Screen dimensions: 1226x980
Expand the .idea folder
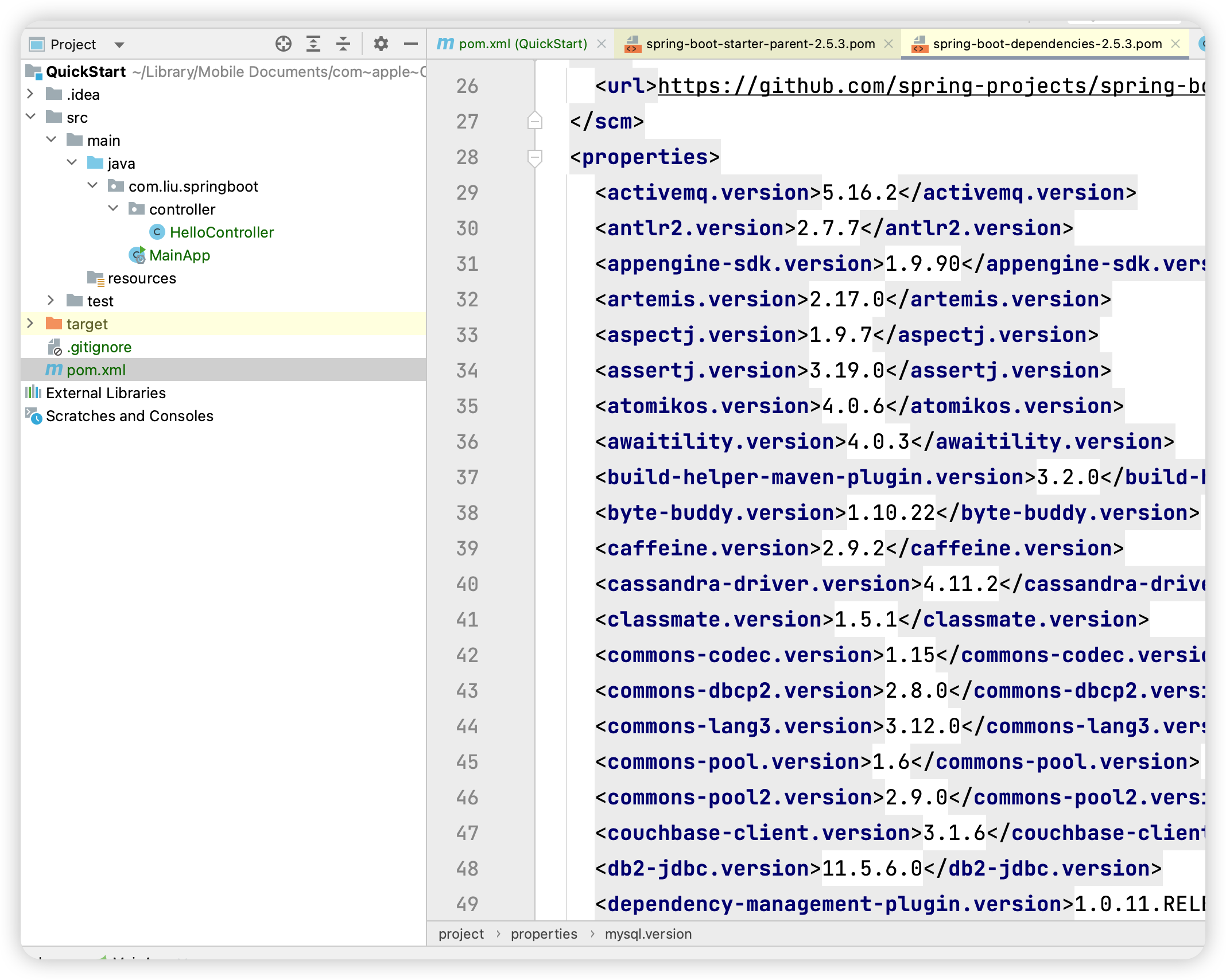click(x=31, y=94)
